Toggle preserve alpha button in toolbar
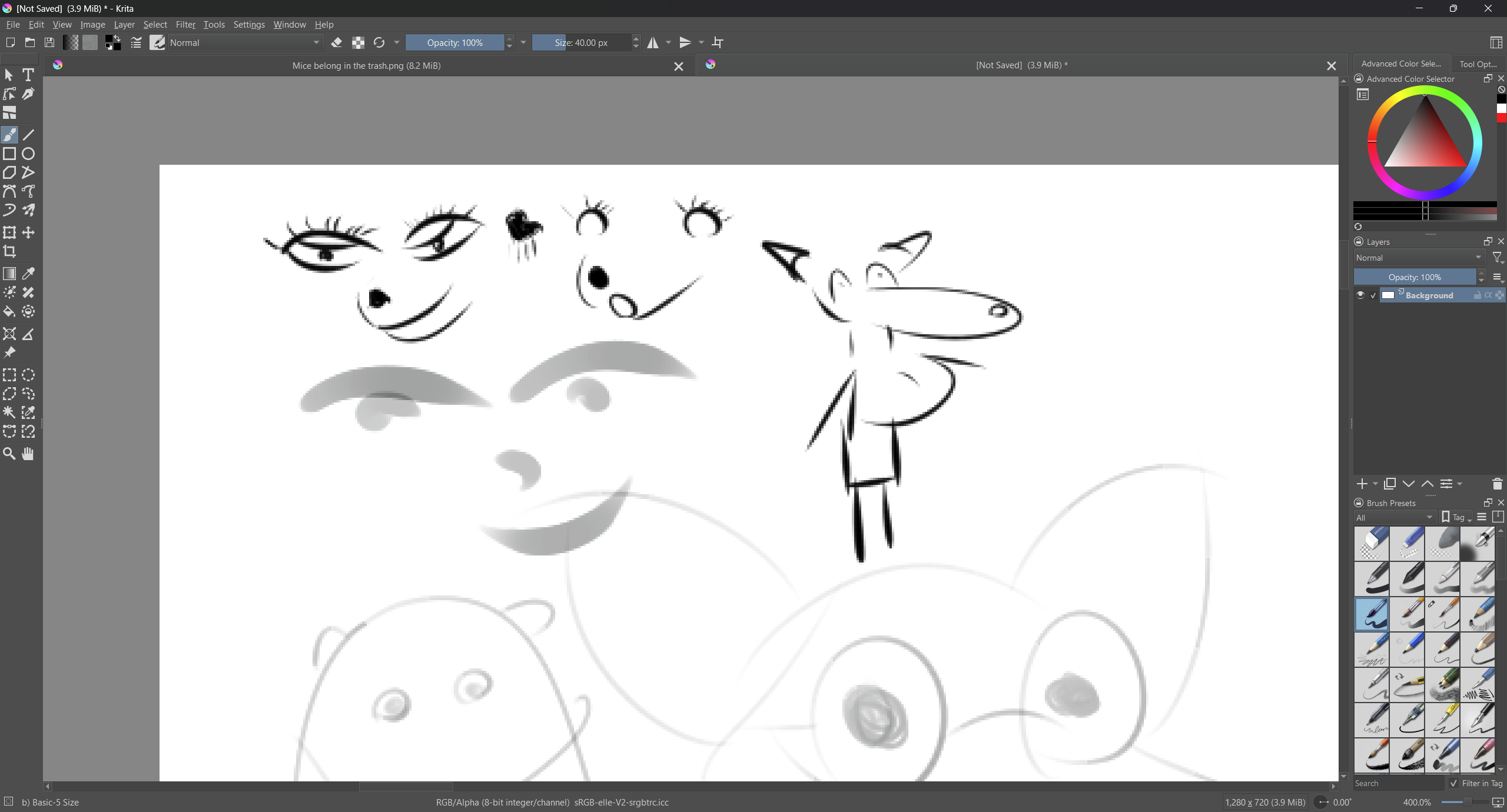The height and width of the screenshot is (812, 1507). (x=358, y=42)
